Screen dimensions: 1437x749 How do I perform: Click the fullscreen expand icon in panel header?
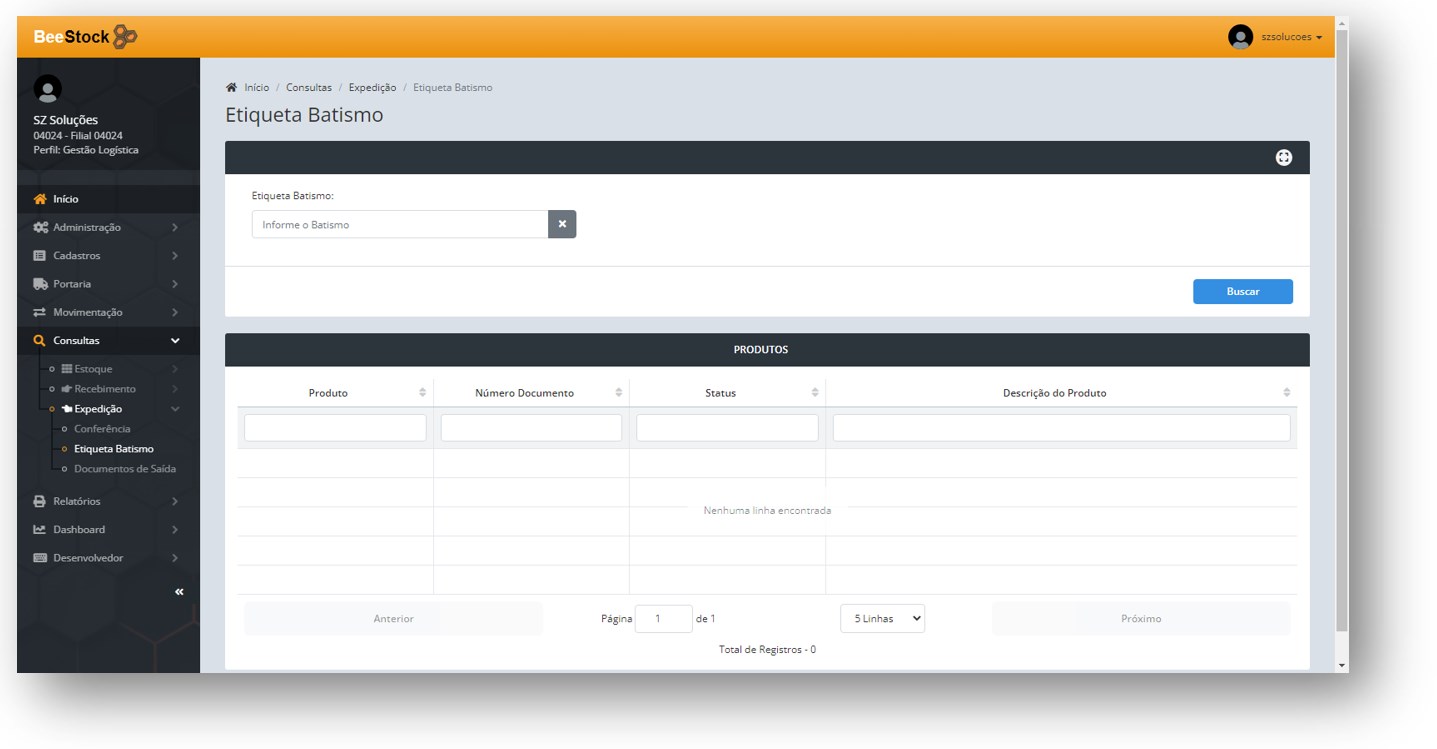1284,158
